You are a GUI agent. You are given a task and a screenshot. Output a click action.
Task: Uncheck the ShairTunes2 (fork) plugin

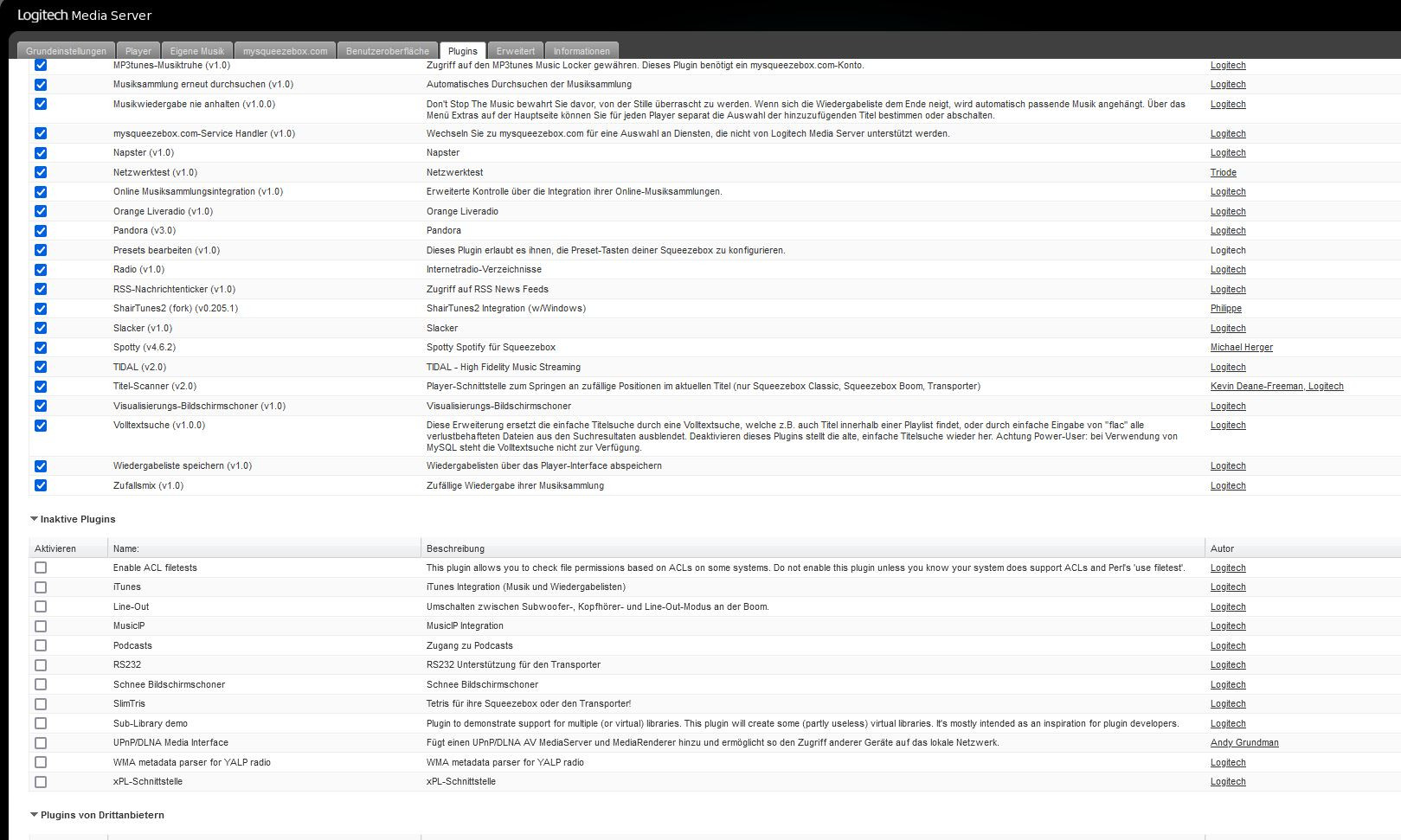(x=41, y=309)
